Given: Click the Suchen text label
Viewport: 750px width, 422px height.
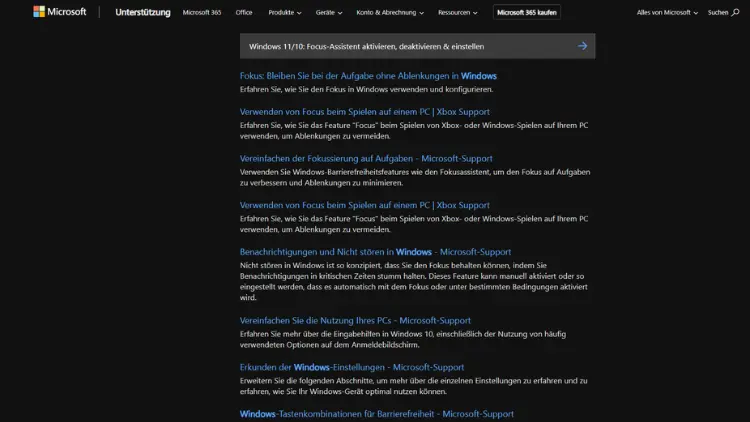Looking at the screenshot, I should [x=717, y=12].
